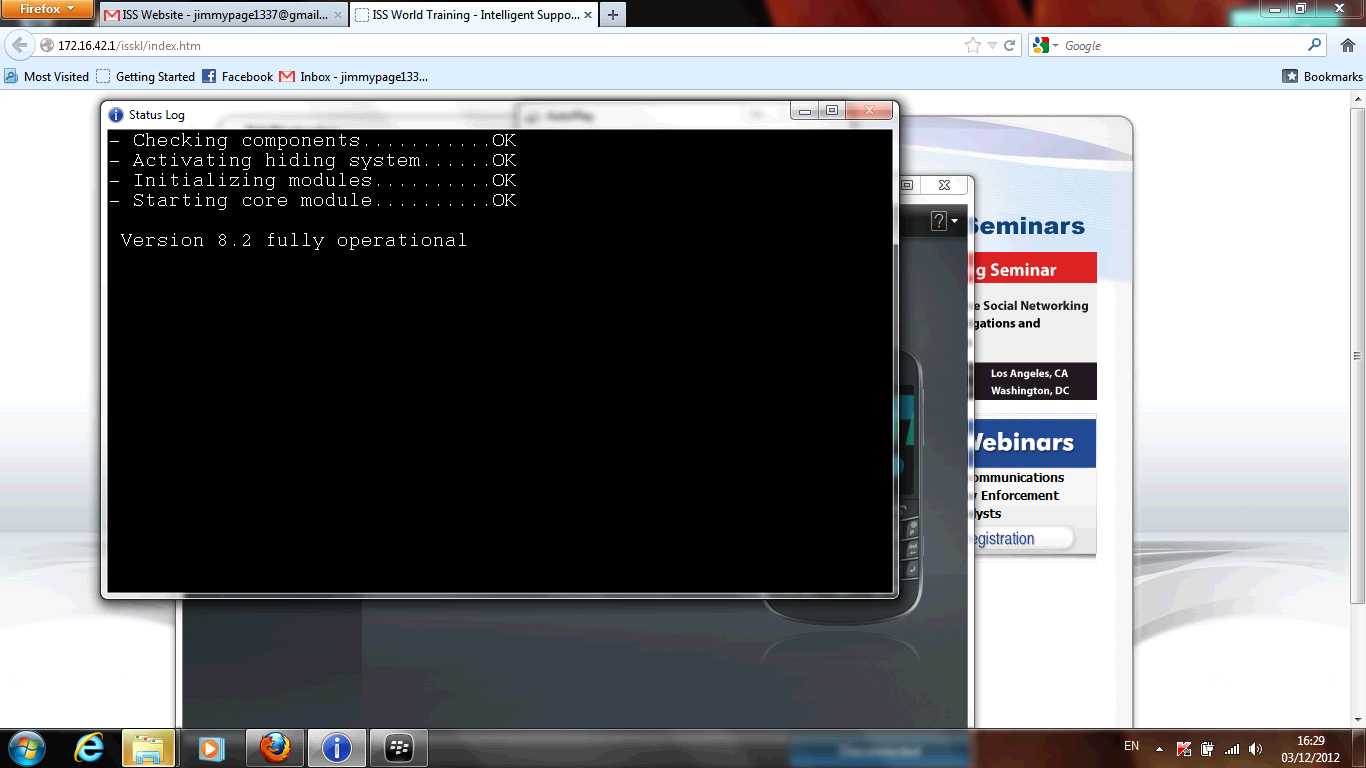This screenshot has width=1366, height=768.
Task: Close the ISS World Training tab
Action: (x=586, y=16)
